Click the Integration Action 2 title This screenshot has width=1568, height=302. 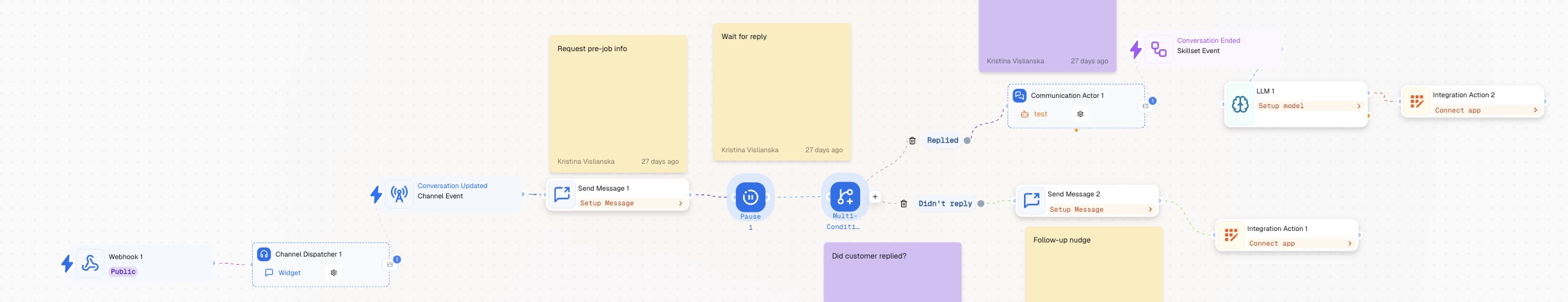click(1464, 95)
